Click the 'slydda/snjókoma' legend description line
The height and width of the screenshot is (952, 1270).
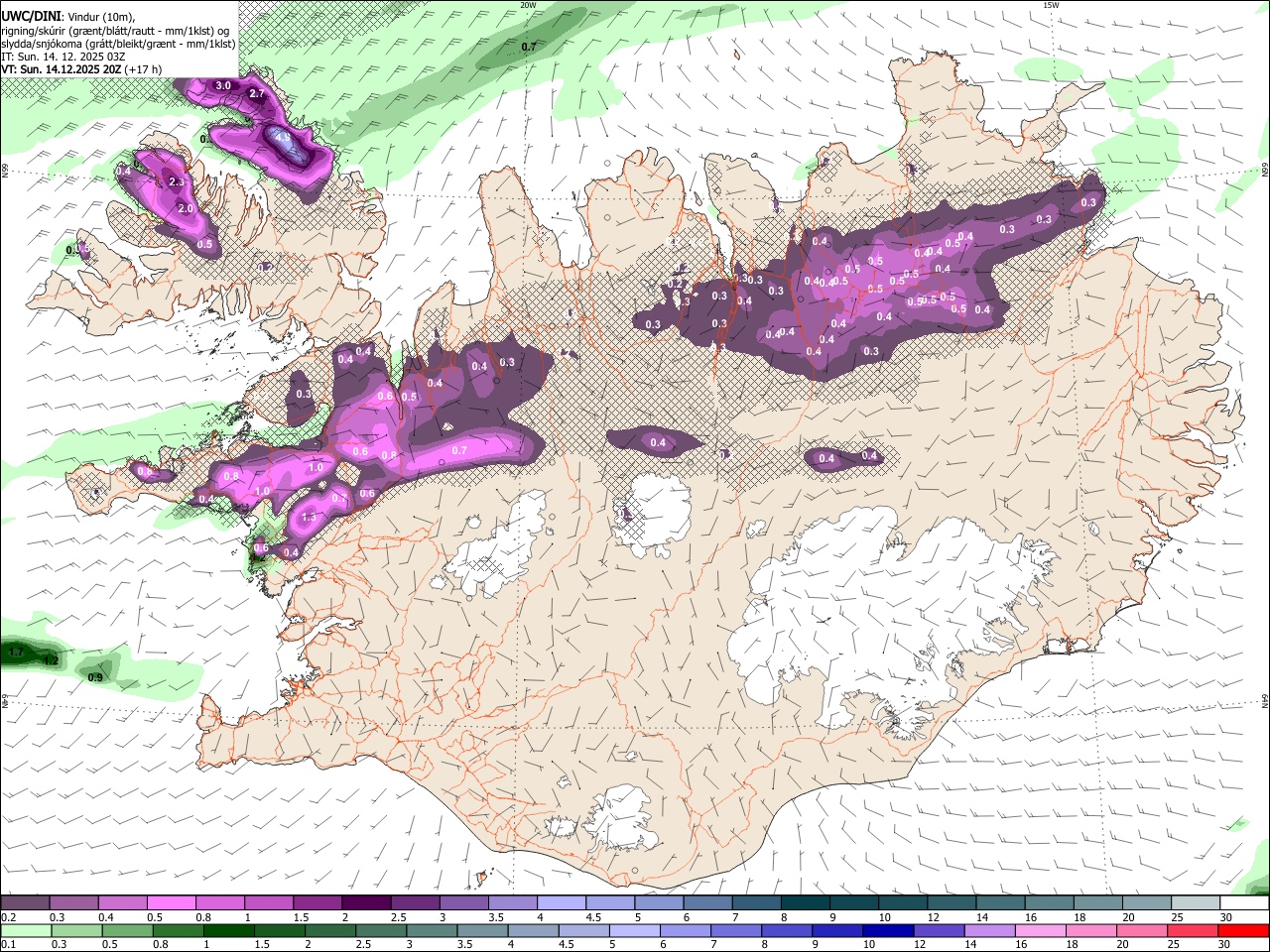click(118, 44)
